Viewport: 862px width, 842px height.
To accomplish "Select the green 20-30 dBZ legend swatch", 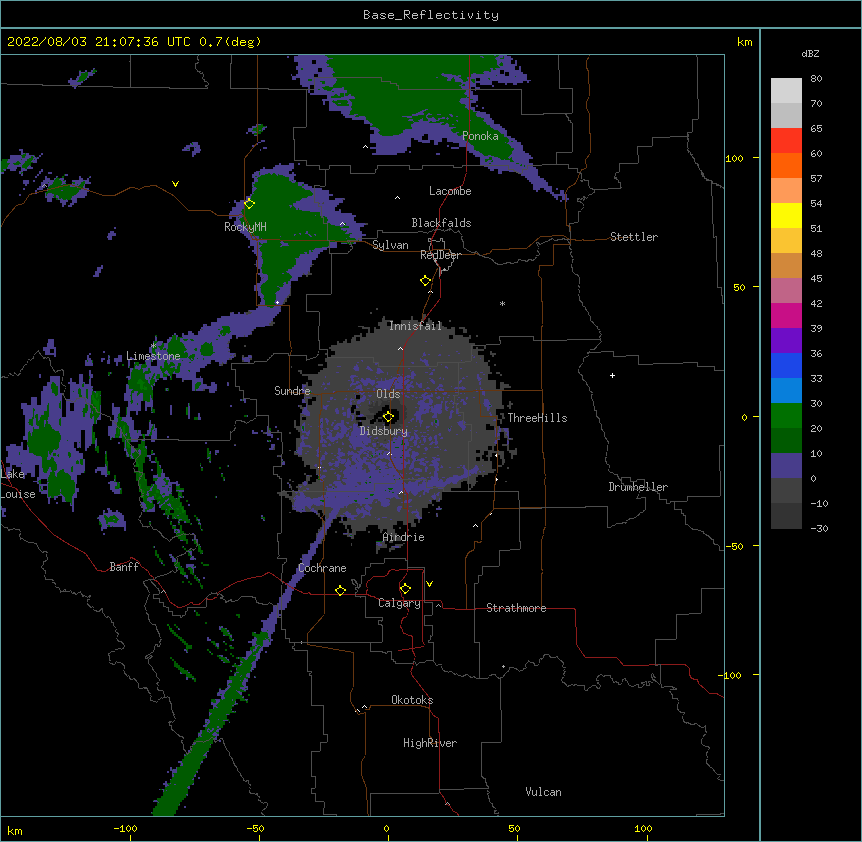I will (786, 416).
